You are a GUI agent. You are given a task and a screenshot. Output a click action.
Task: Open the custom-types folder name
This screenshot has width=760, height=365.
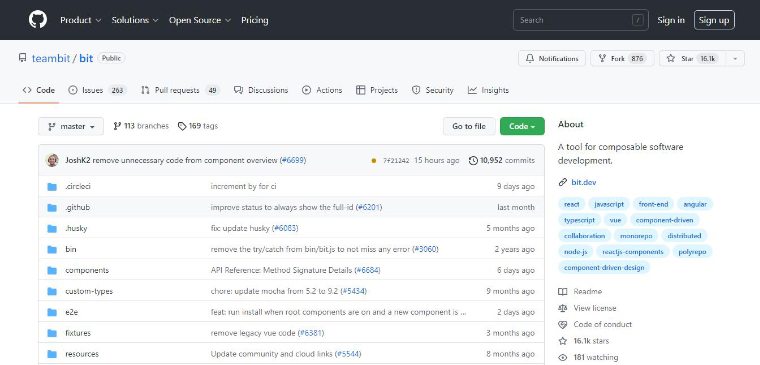point(89,291)
